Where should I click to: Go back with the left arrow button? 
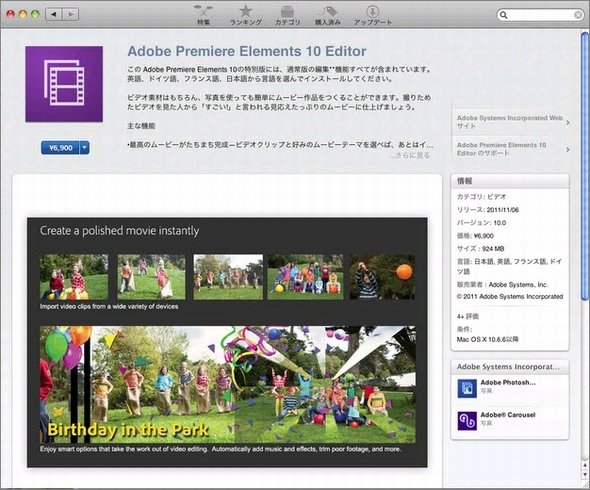coord(53,14)
